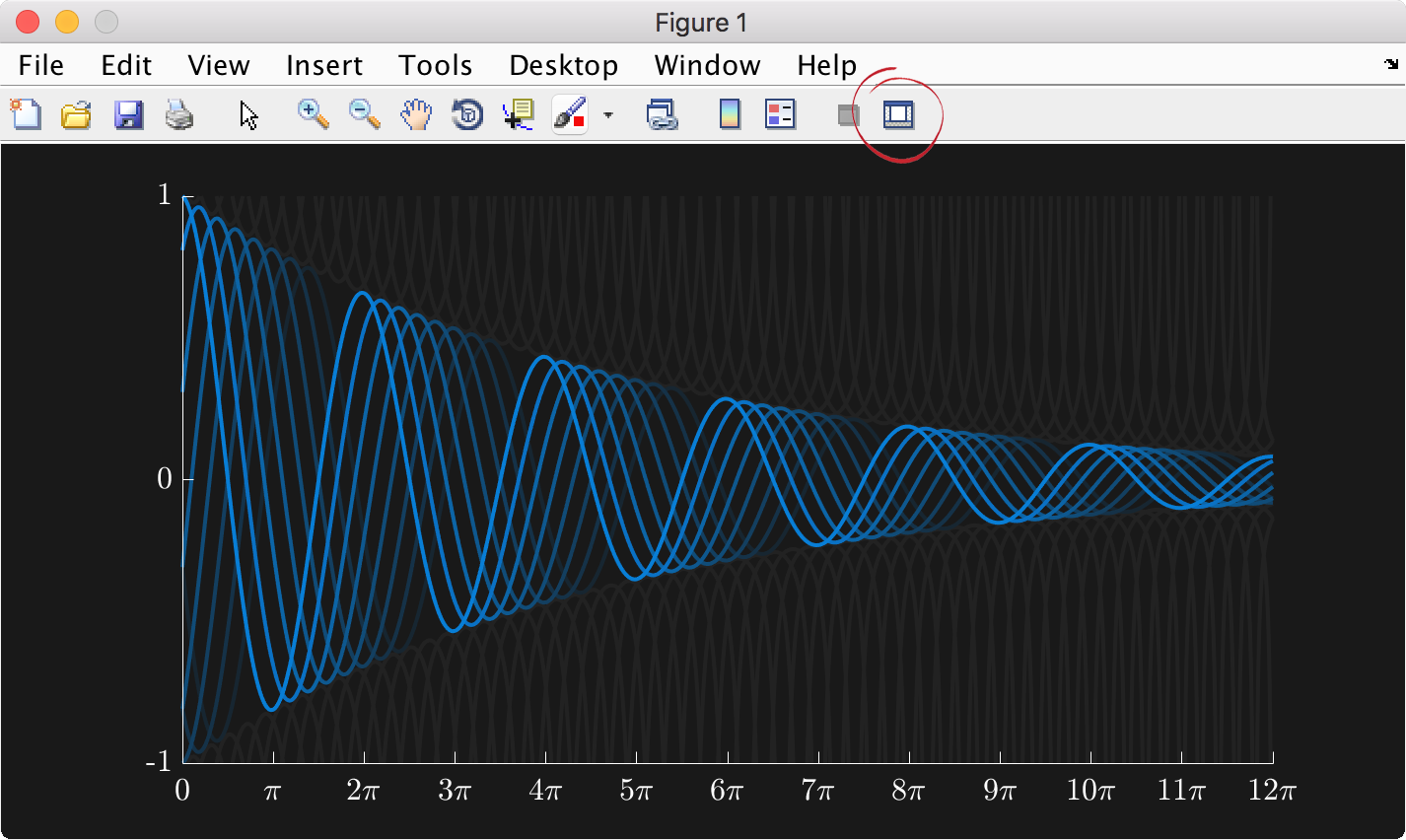Viewport: 1406px width, 840px height.
Task: Open the Window menu
Action: coord(707,65)
